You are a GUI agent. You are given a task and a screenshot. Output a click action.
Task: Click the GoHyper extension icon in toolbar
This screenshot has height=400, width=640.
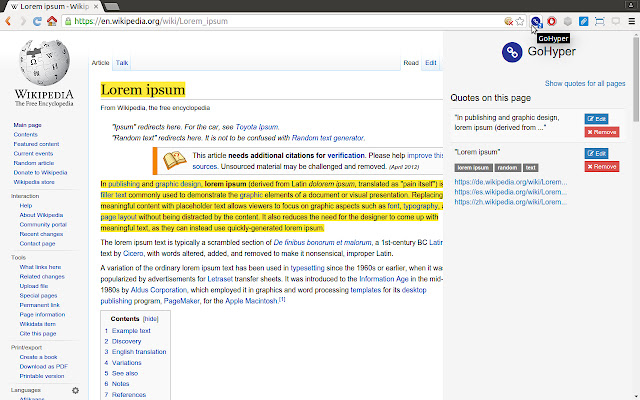pos(536,20)
